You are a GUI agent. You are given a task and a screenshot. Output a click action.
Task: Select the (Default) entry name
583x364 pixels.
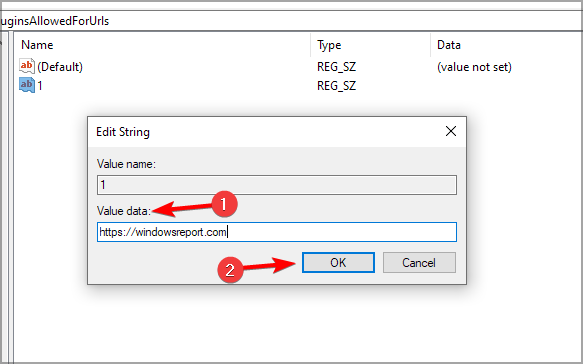(x=60, y=67)
